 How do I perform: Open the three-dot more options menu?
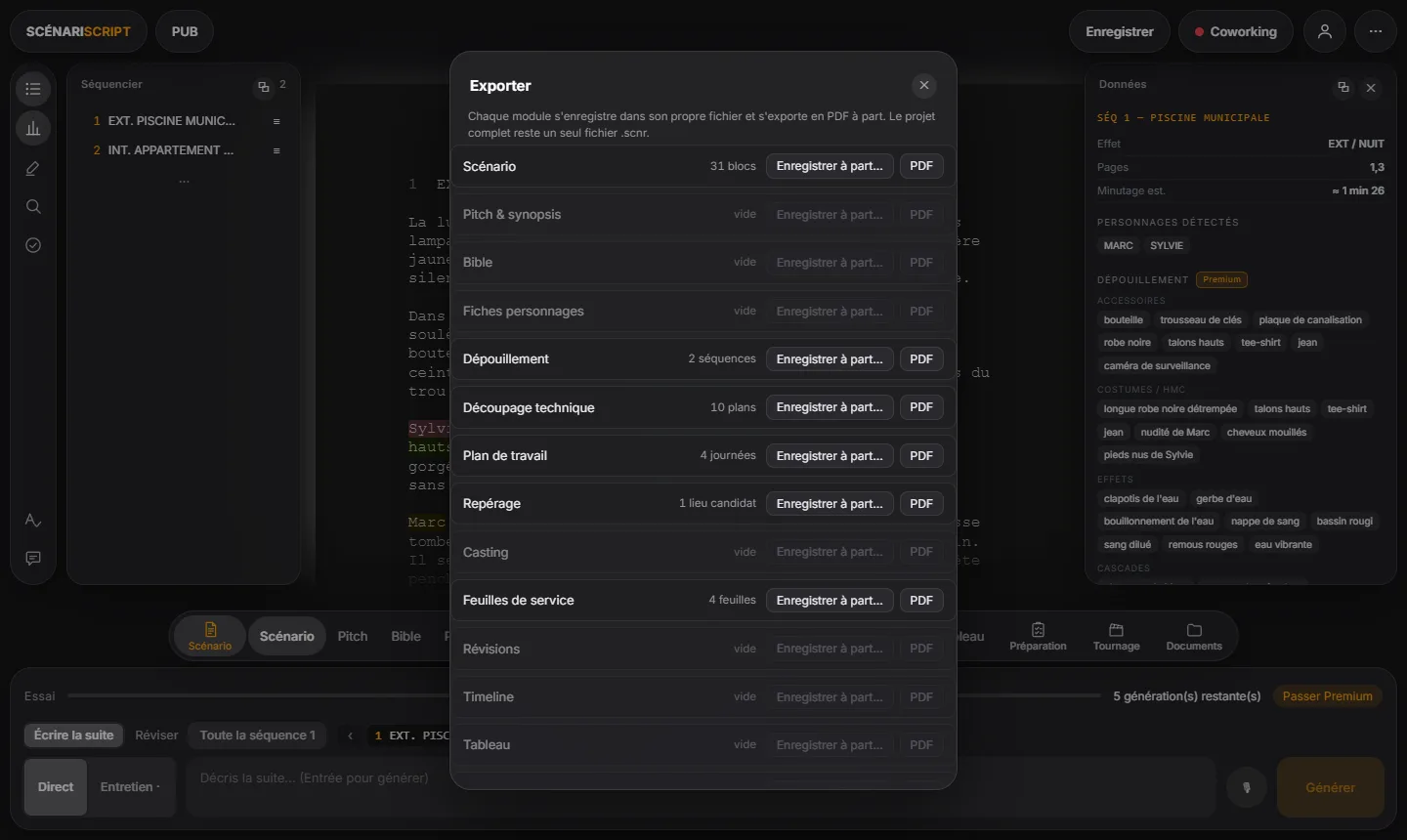pyautogui.click(x=1376, y=31)
